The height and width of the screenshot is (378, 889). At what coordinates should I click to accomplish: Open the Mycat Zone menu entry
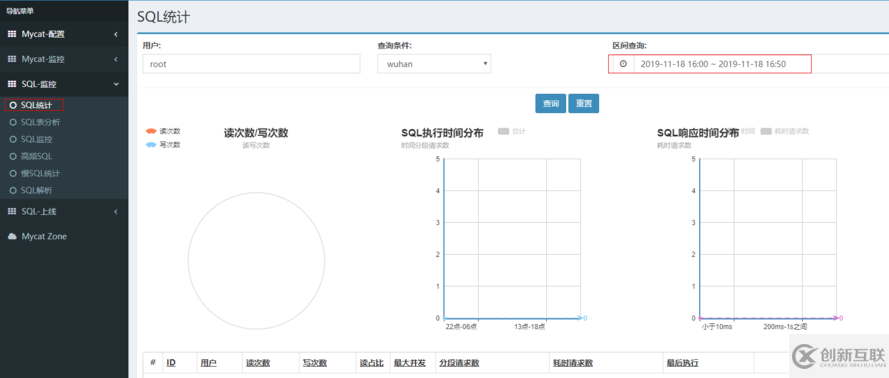pos(44,236)
